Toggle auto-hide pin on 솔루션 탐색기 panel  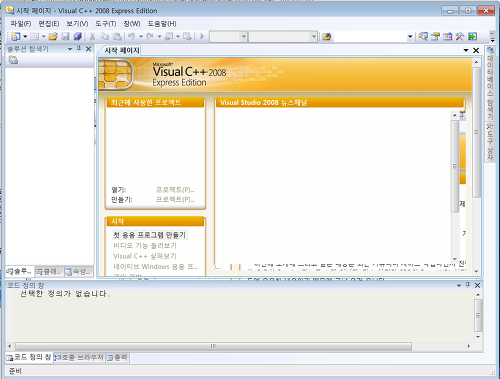point(79,49)
